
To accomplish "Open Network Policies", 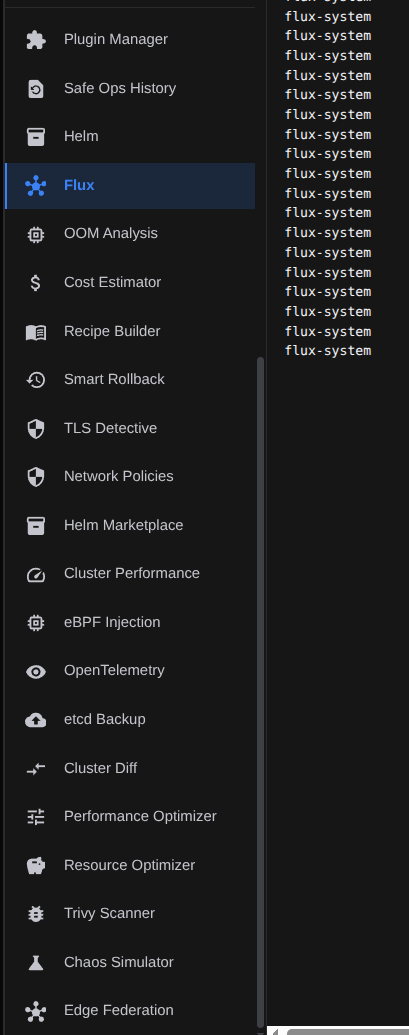I will click(x=130, y=477).
